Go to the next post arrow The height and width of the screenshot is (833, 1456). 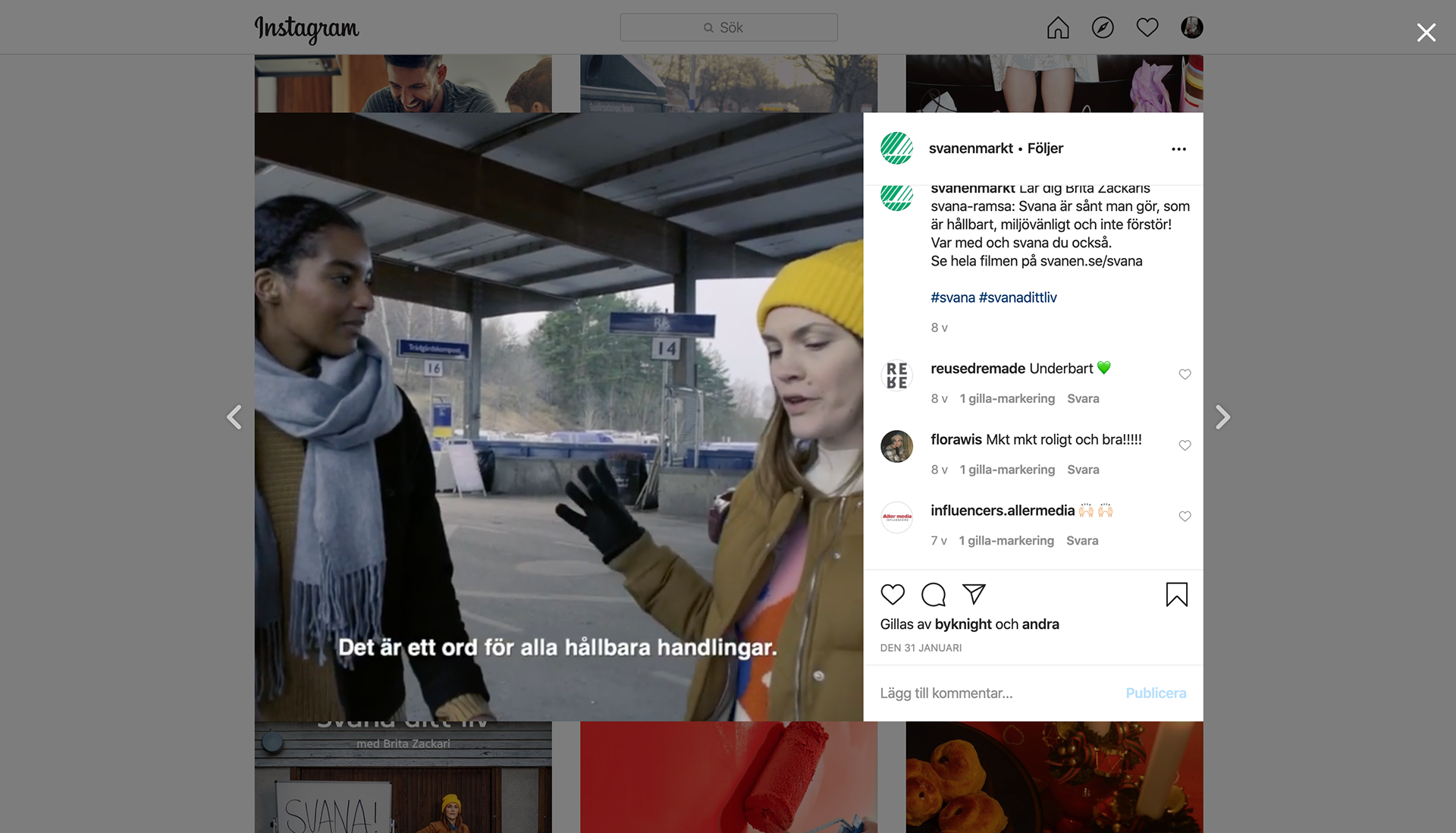(1222, 416)
